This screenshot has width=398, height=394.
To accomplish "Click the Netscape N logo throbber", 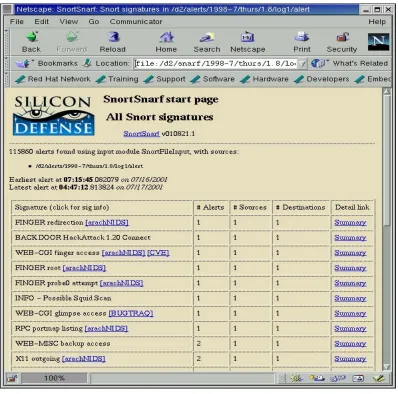I will [x=378, y=42].
